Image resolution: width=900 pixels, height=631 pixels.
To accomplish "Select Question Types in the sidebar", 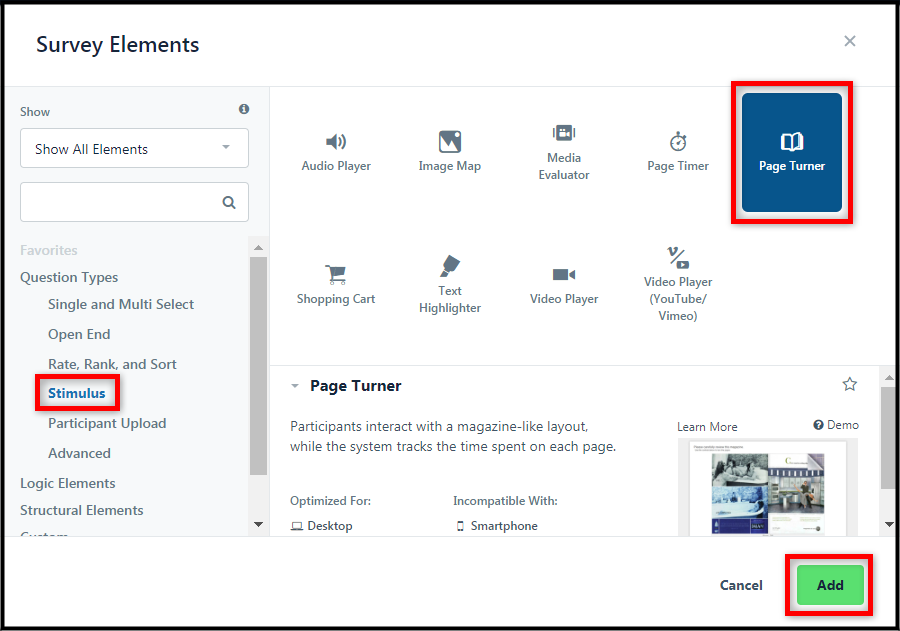I will click(x=69, y=277).
